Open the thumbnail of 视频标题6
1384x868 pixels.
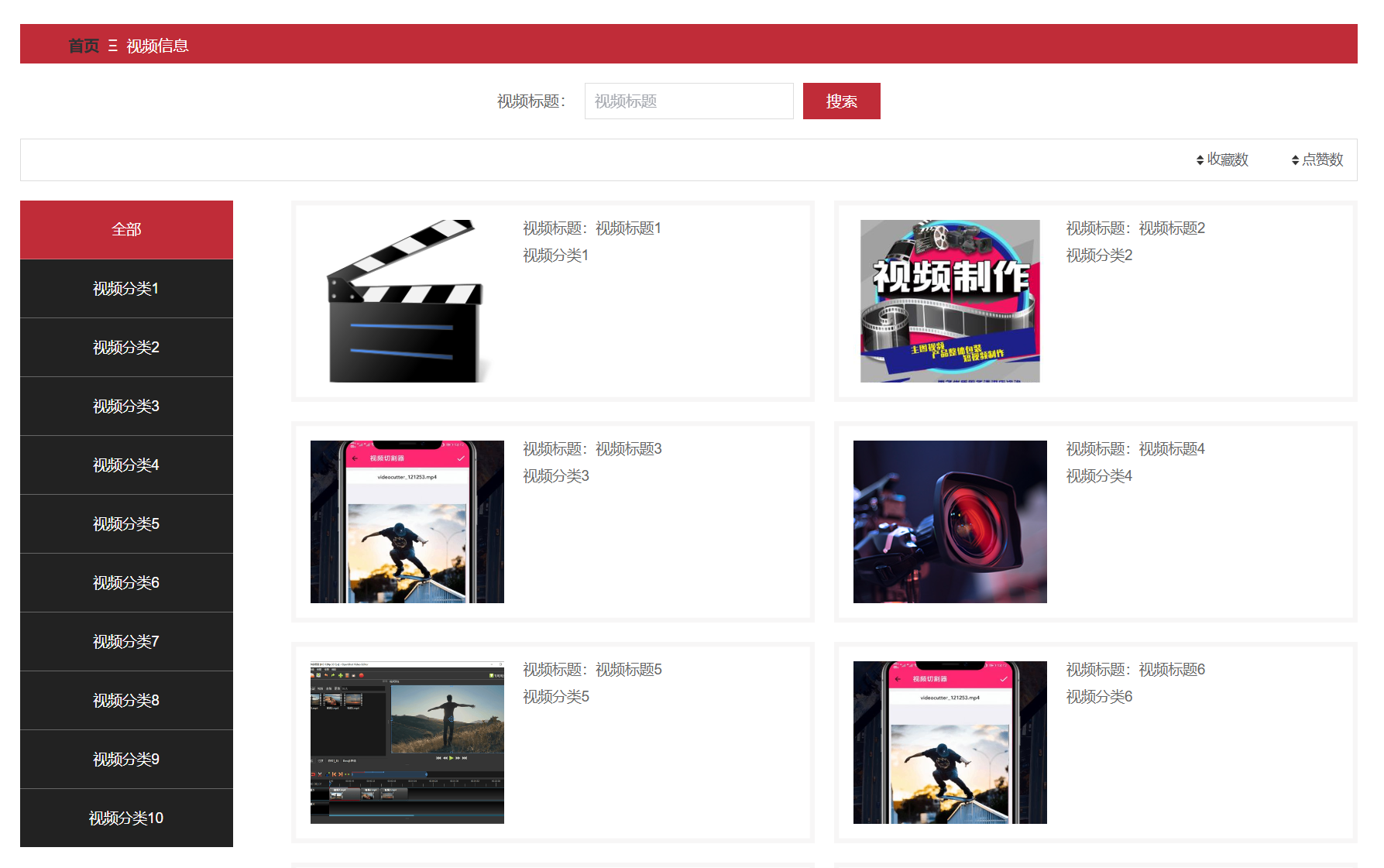950,743
